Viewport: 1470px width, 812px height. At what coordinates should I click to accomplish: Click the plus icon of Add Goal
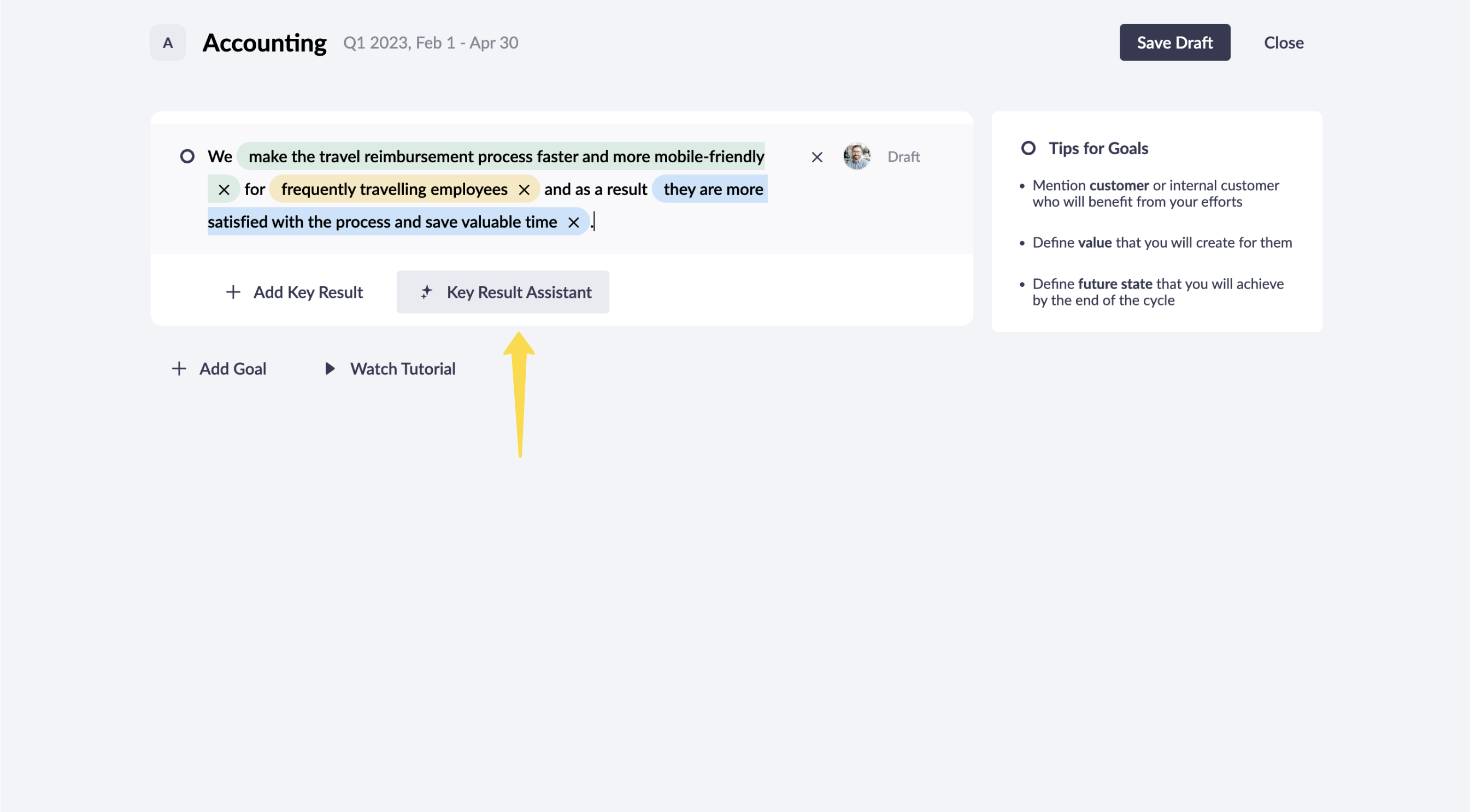(x=179, y=369)
